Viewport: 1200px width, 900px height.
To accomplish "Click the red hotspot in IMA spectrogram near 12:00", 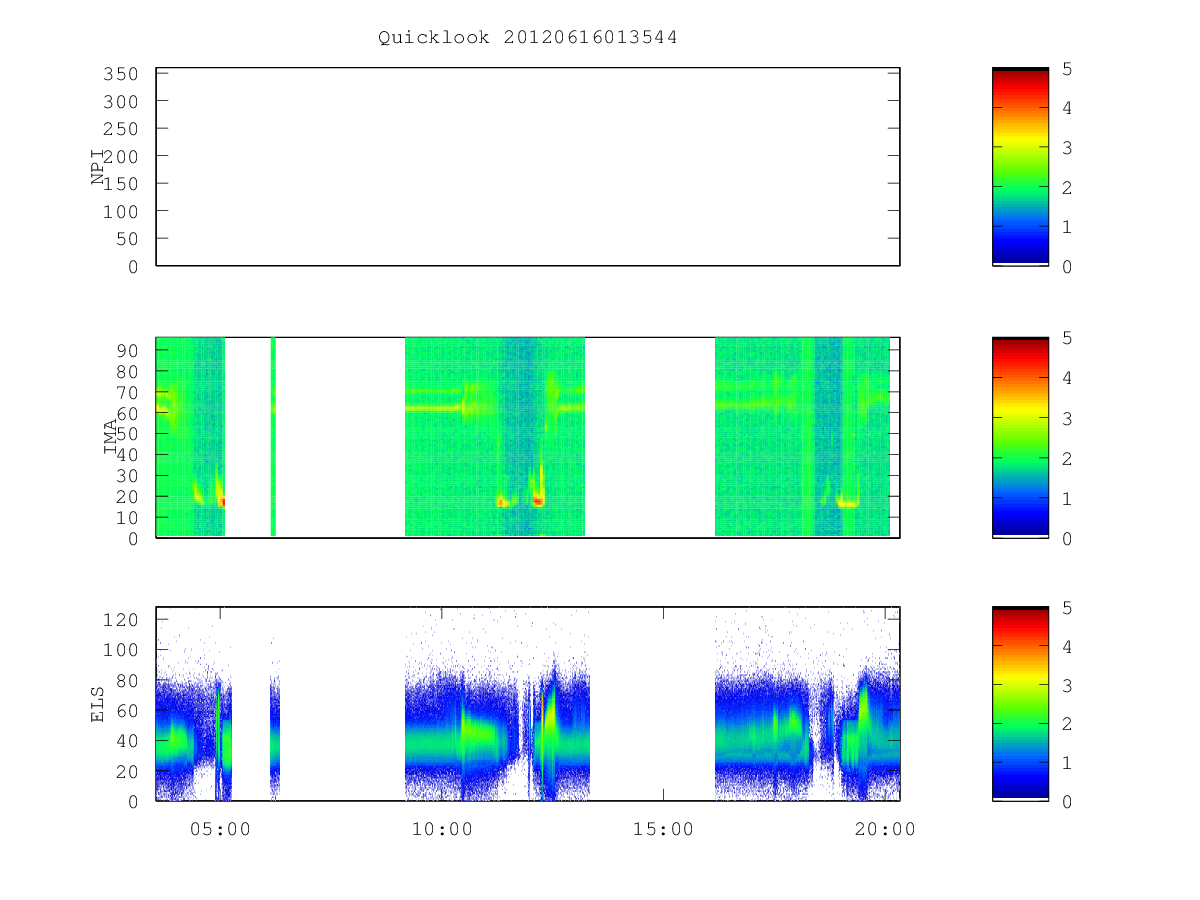I will 538,501.
